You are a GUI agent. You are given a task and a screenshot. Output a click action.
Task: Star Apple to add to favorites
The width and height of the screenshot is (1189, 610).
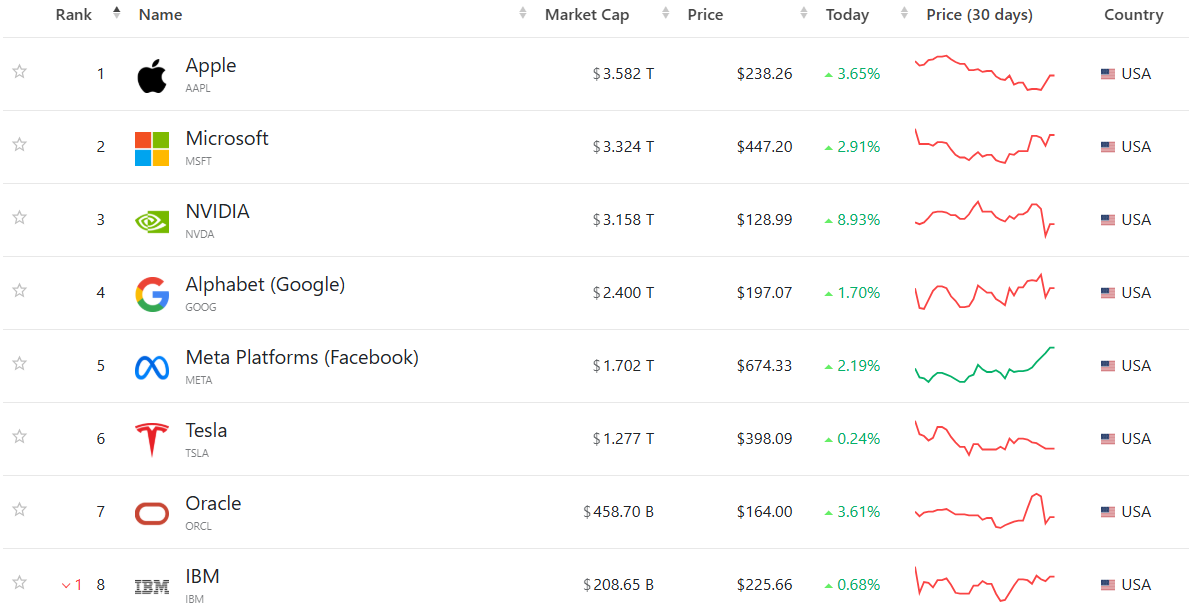click(19, 72)
